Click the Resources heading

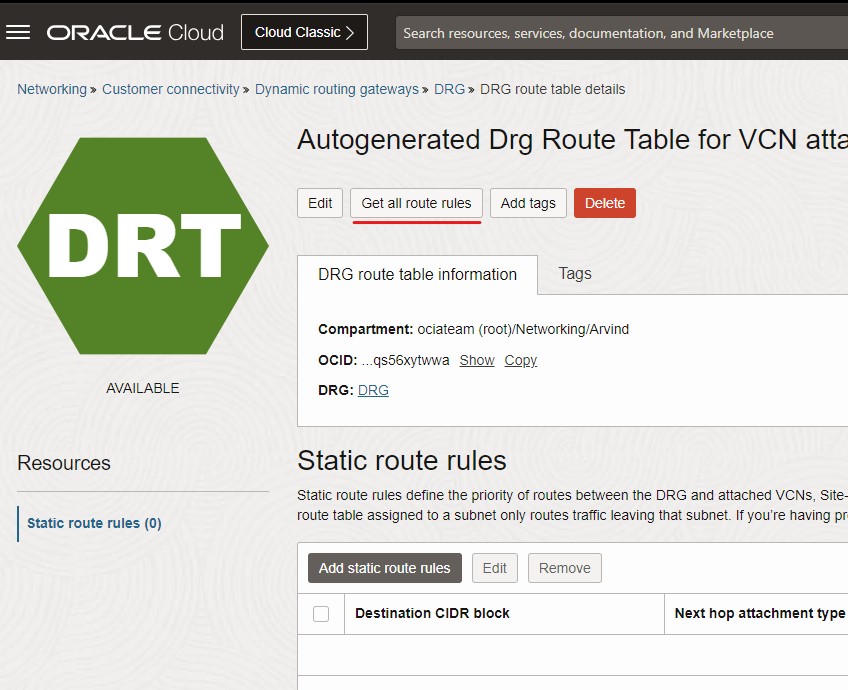tap(64, 463)
